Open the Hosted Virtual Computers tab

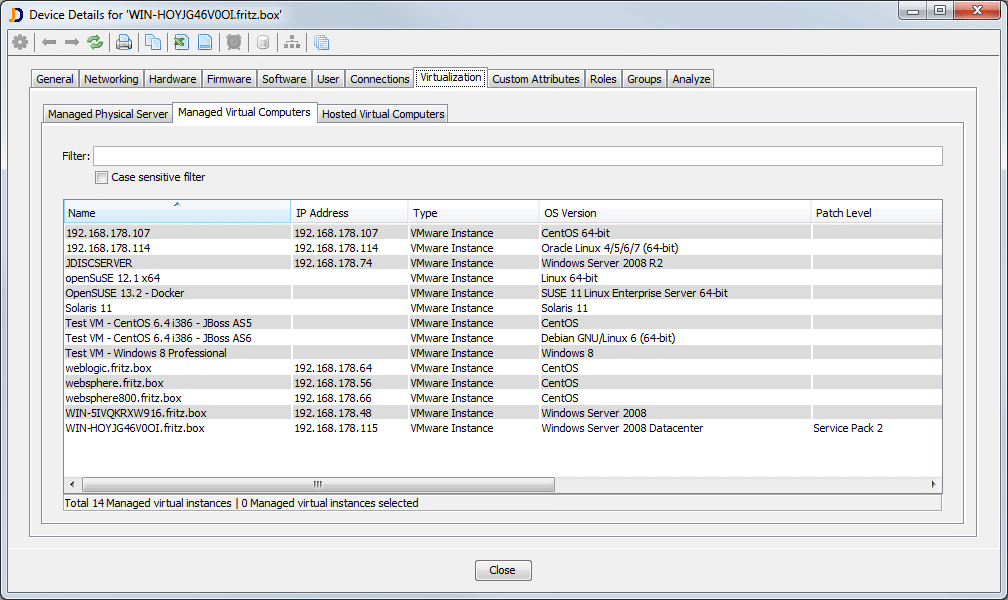(x=382, y=113)
